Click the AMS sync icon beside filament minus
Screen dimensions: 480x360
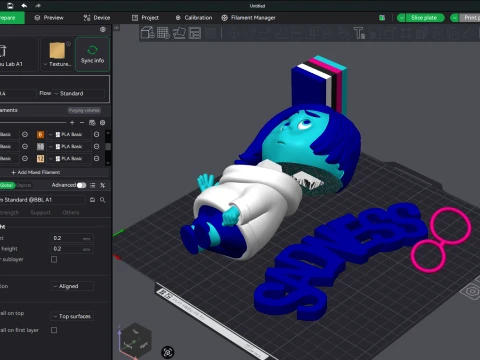[x=92, y=123]
